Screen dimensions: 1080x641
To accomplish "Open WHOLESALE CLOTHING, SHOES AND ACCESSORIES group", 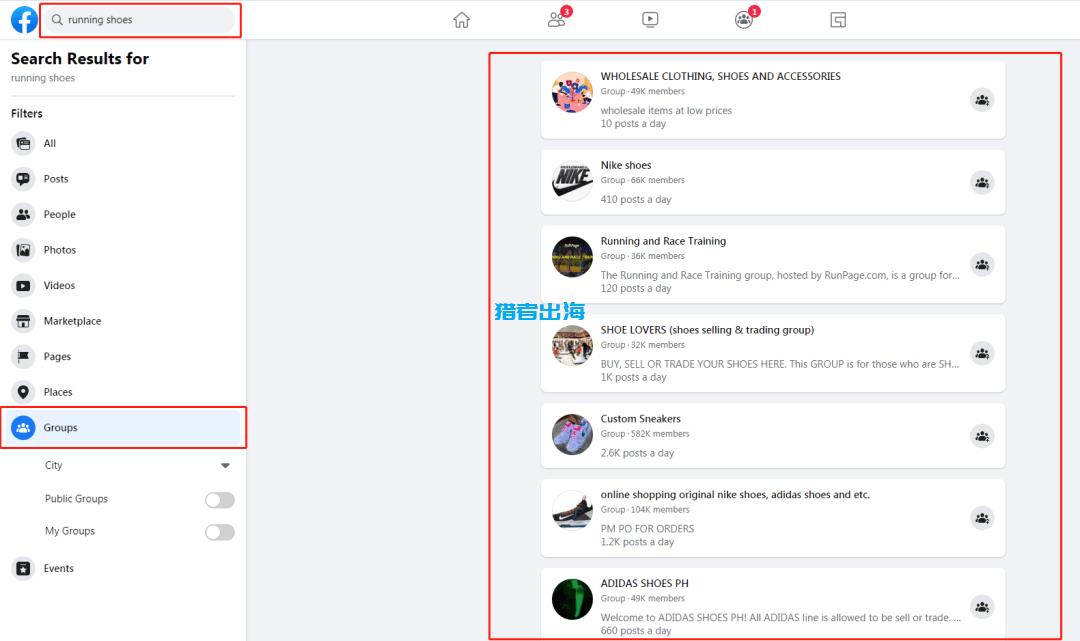I will [720, 76].
